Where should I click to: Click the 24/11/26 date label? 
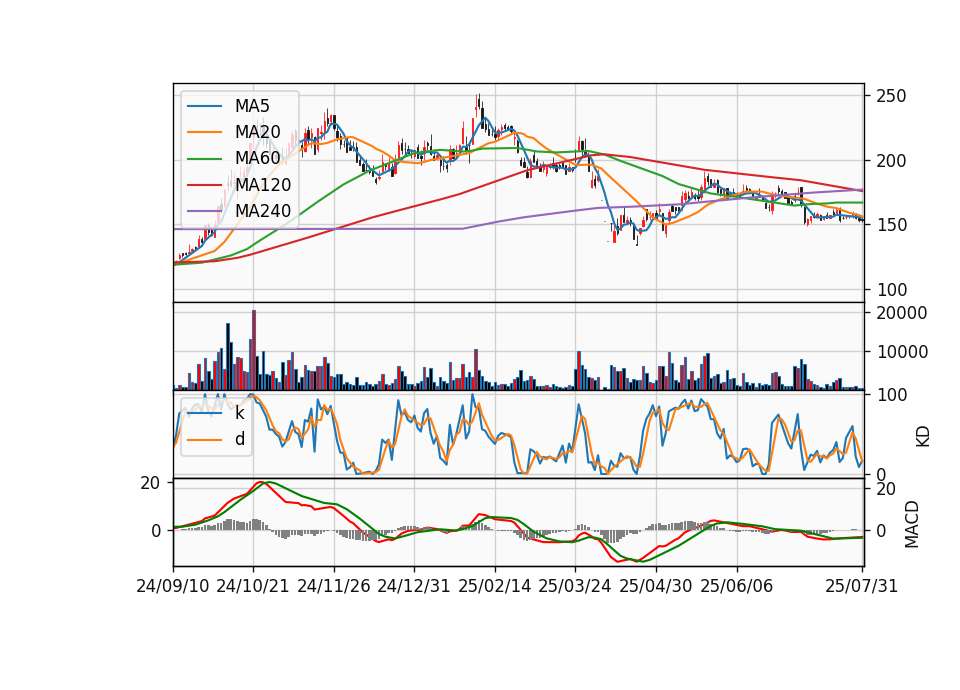(x=334, y=586)
